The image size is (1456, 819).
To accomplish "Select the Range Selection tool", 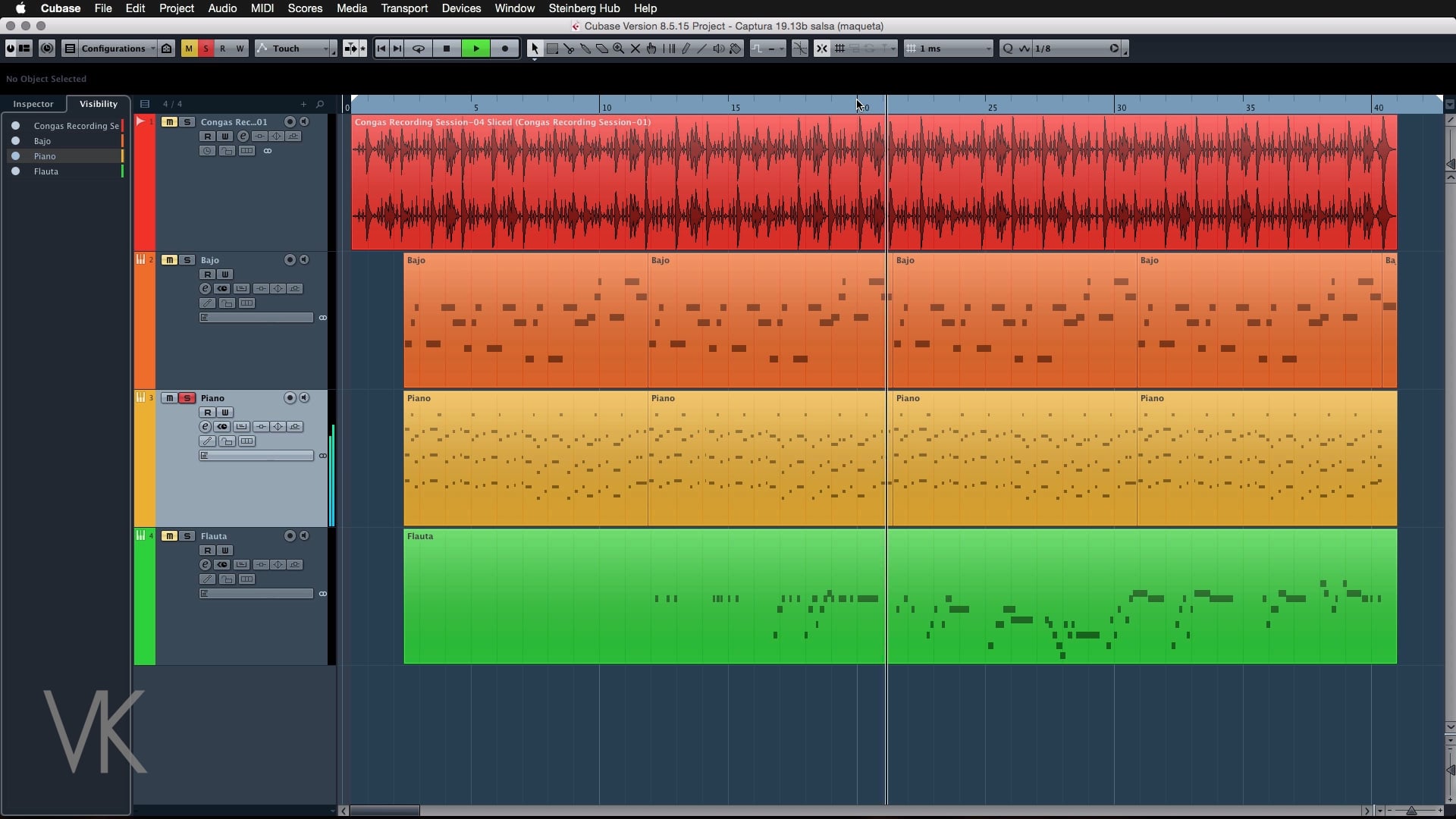I will 552,49.
